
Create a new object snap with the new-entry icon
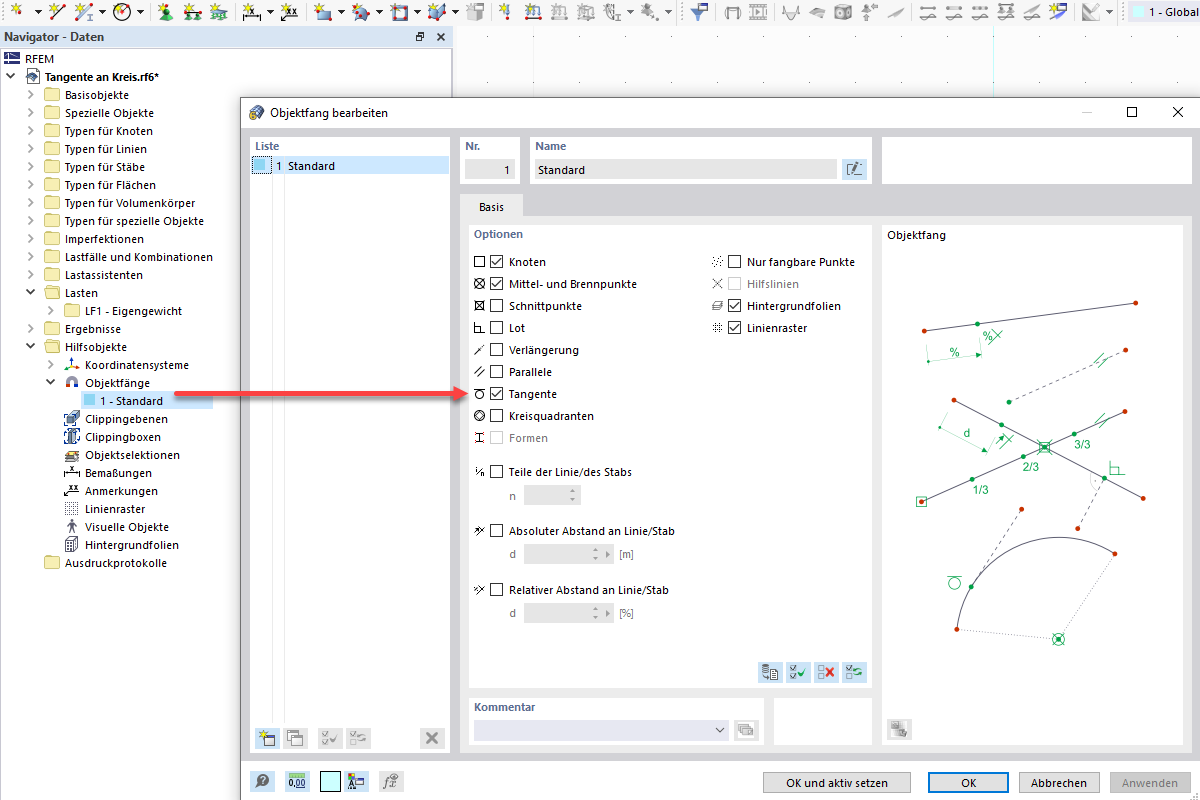pyautogui.click(x=267, y=738)
